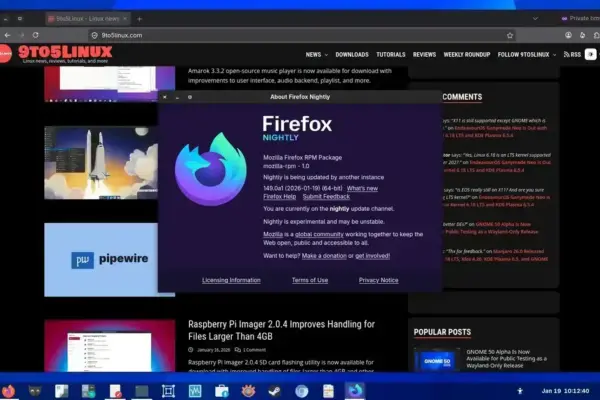Open the DOWNLOADS menu item
Viewport: 600px width, 400px height.
click(x=352, y=55)
